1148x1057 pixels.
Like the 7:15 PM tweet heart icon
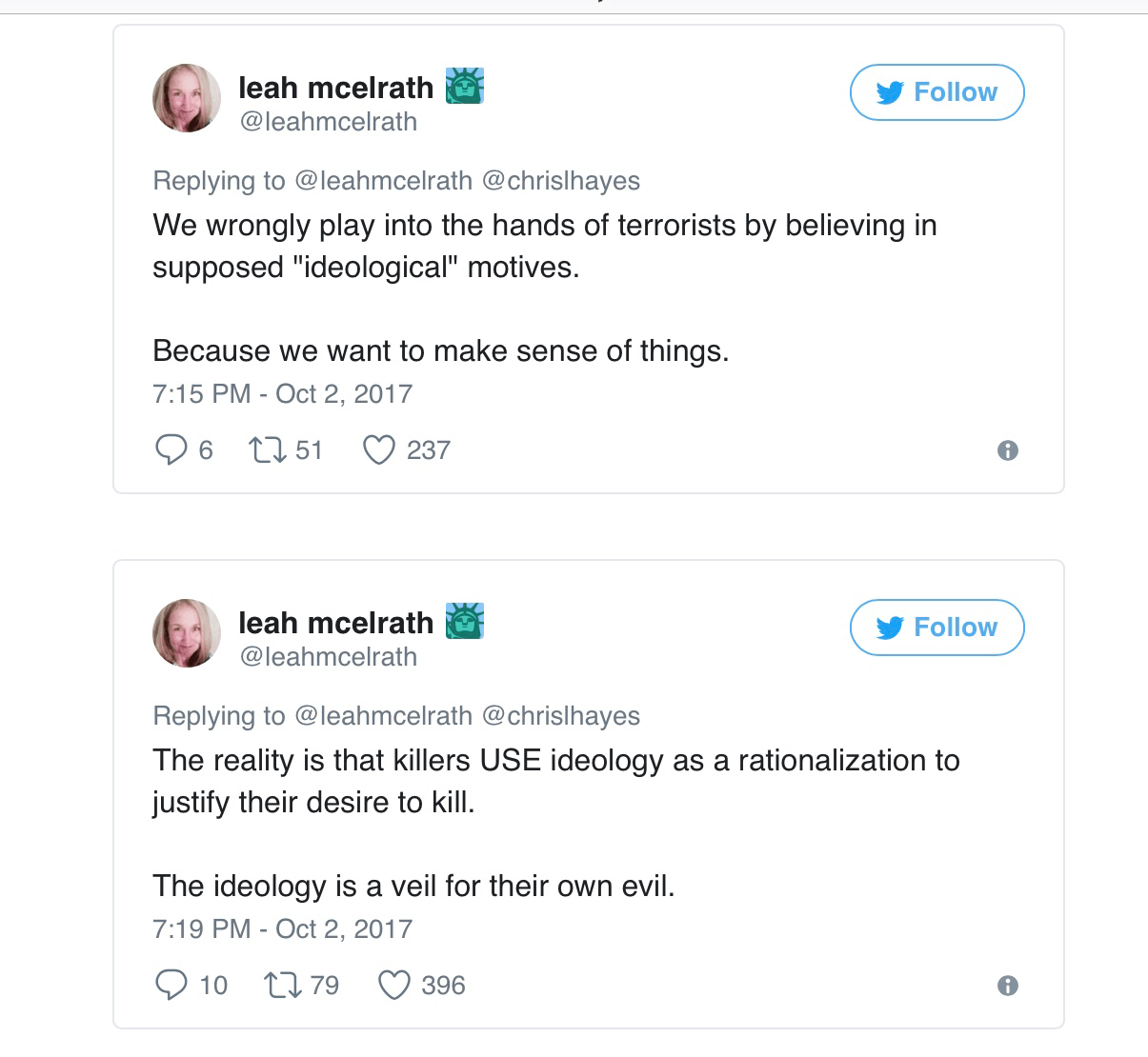coord(379,449)
